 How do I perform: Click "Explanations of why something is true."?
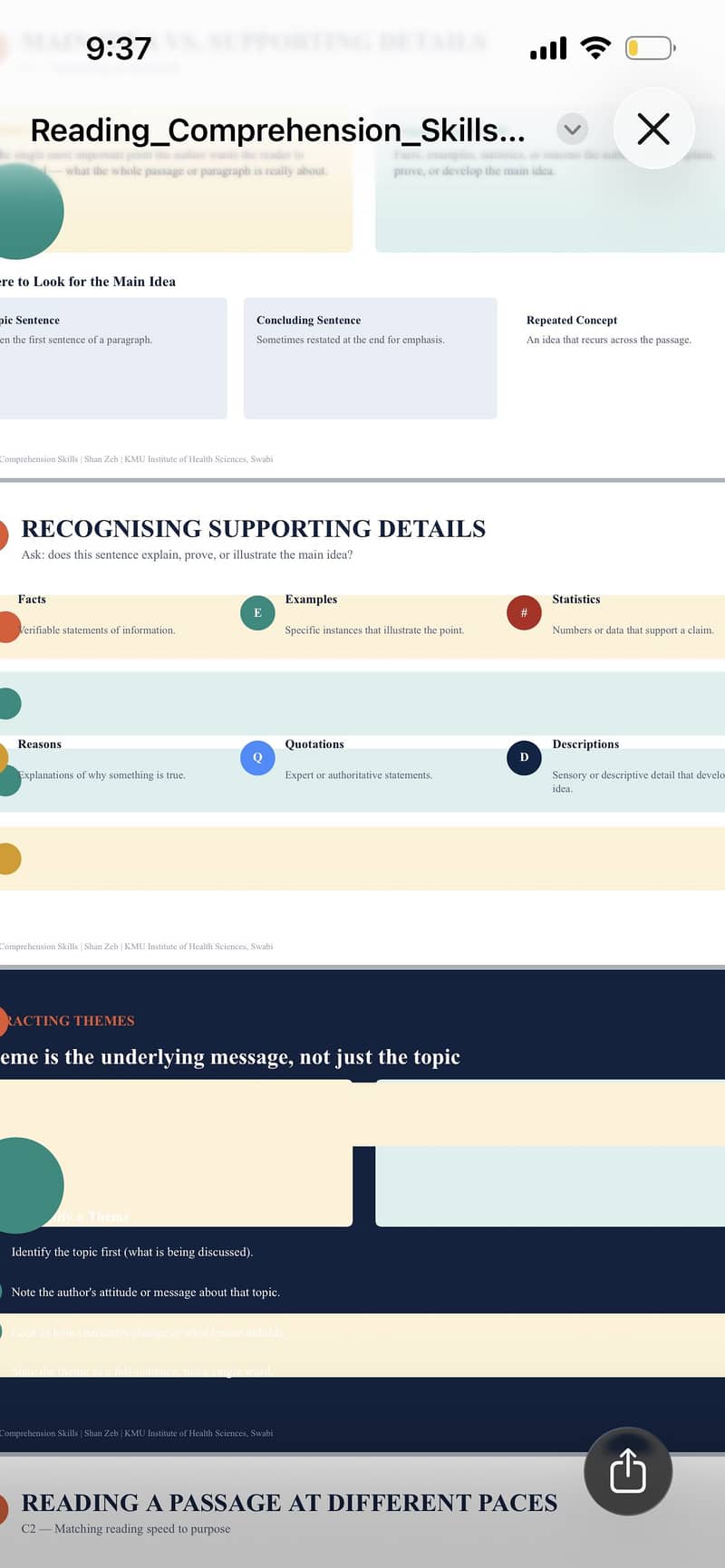coord(101,775)
